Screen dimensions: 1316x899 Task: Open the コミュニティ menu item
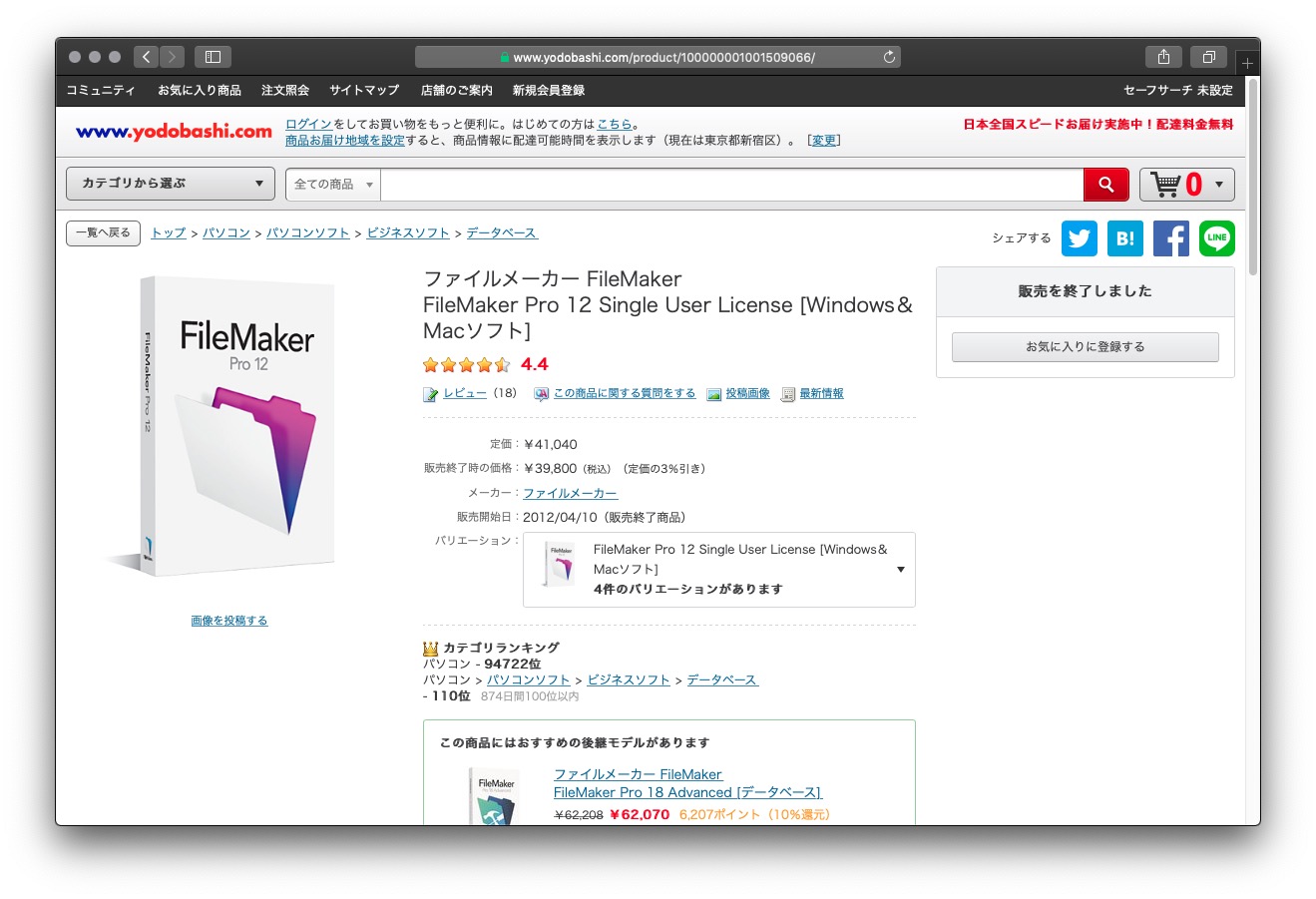101,90
